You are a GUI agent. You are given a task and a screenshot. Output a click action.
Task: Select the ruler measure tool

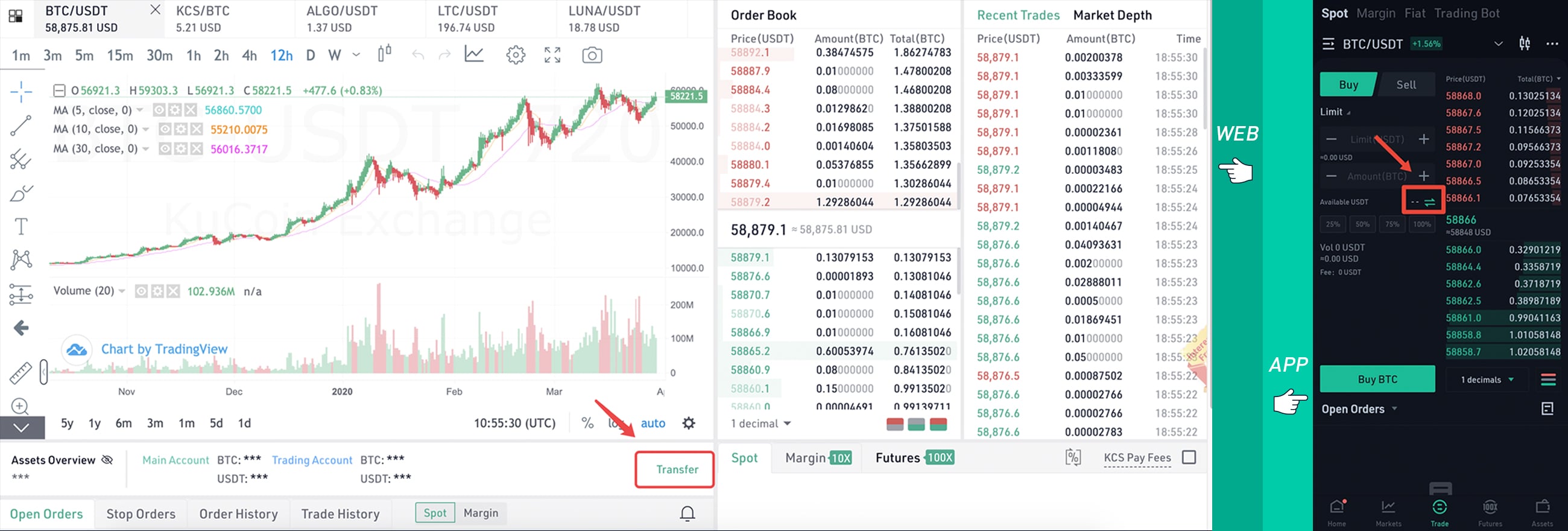click(21, 373)
